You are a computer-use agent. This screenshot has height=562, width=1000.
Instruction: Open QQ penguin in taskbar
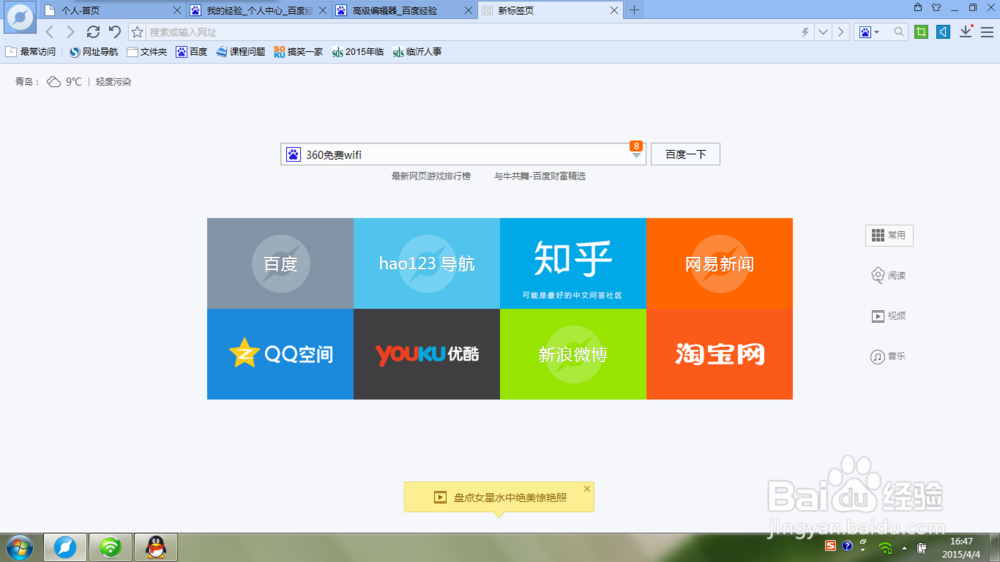pos(156,547)
